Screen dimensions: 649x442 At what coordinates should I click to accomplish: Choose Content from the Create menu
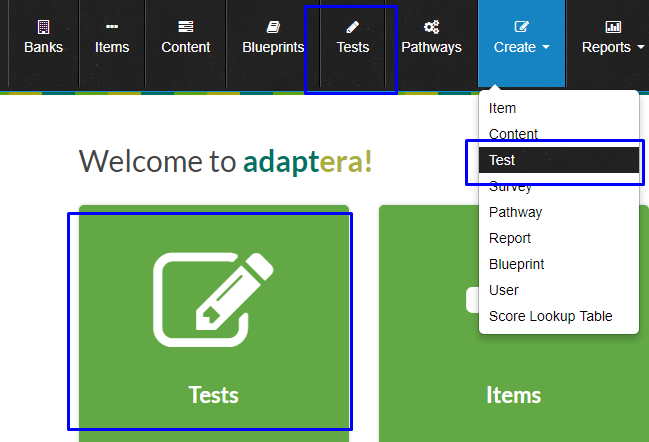pos(559,134)
